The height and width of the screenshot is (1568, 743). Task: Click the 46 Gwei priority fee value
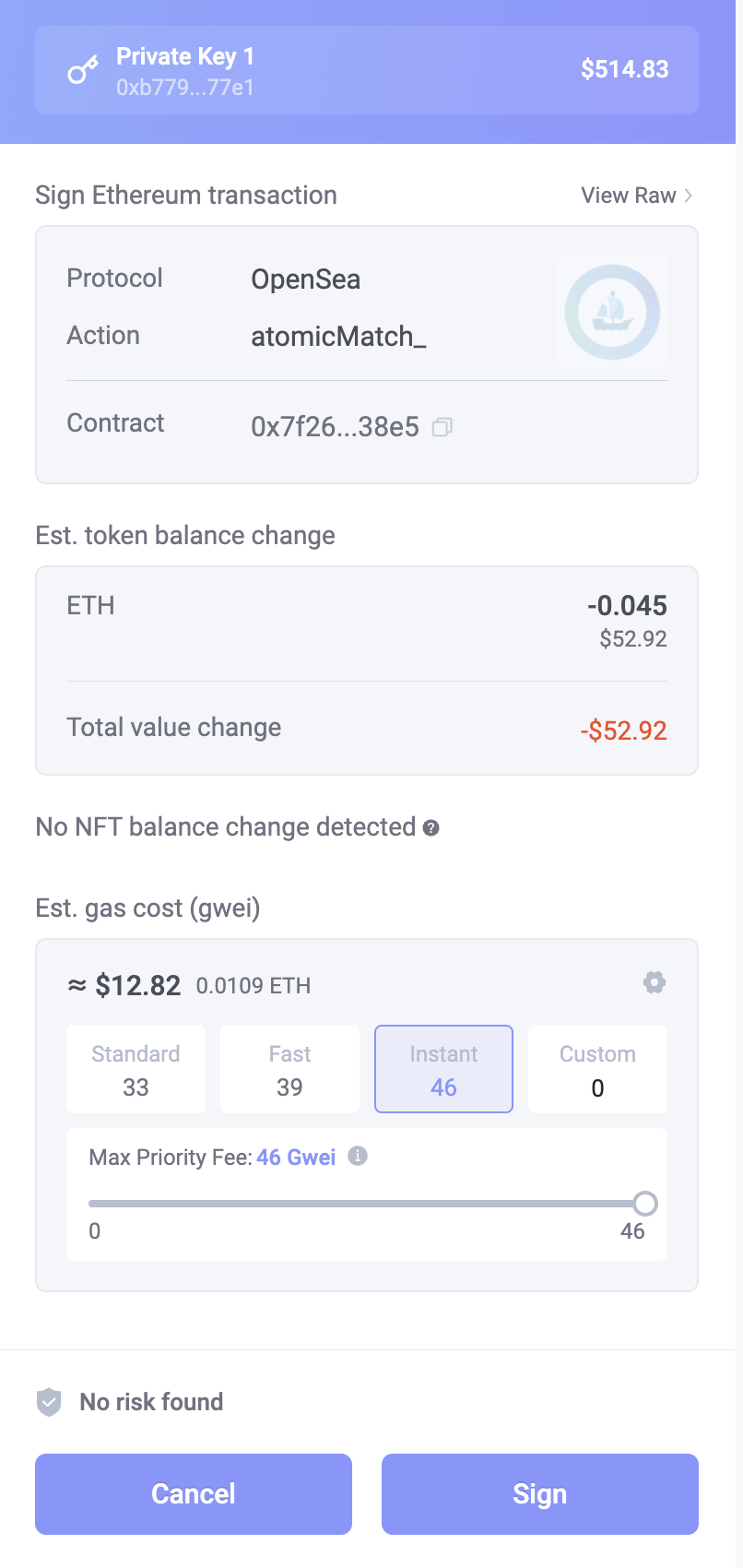coord(296,1157)
